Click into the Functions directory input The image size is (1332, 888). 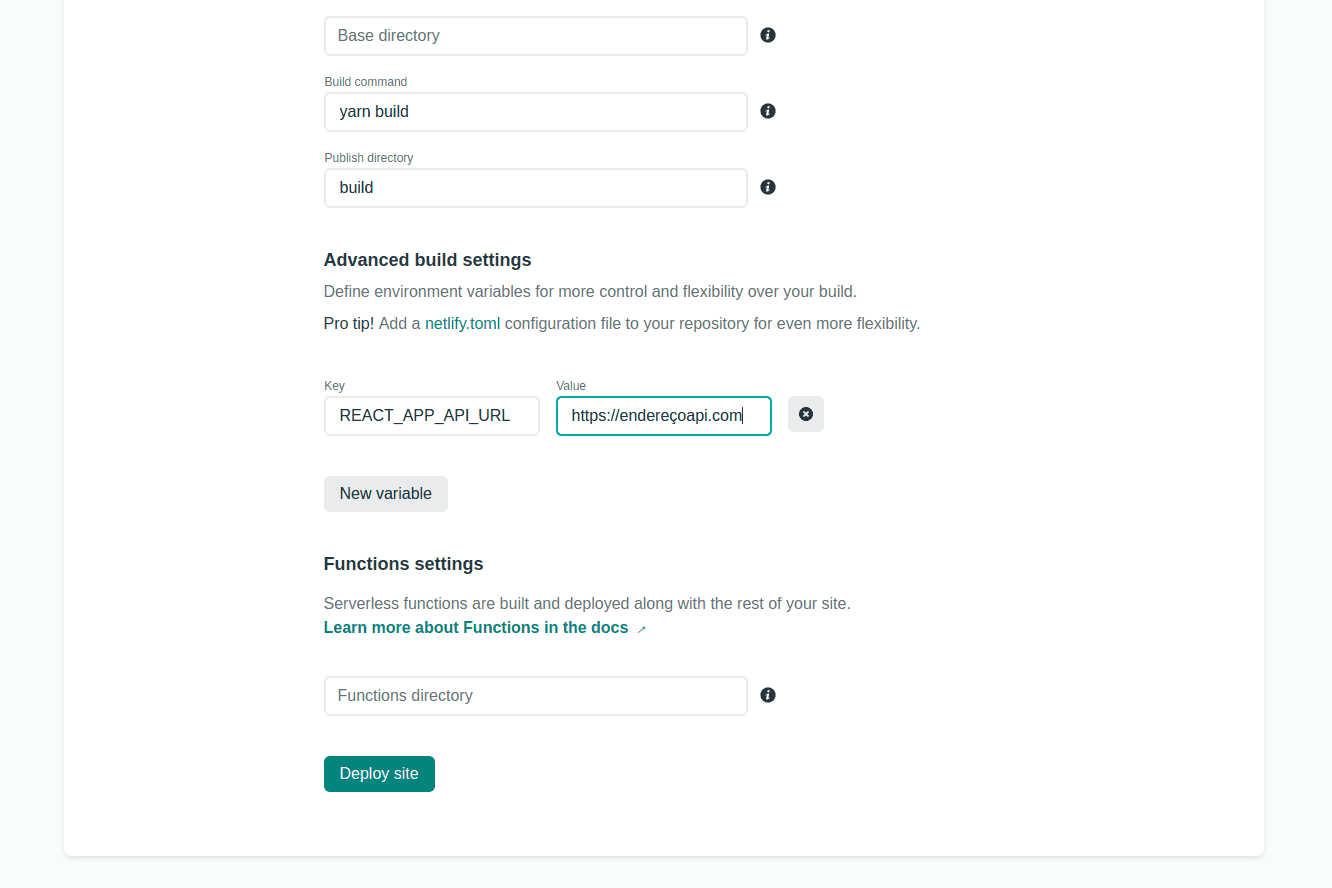point(536,696)
